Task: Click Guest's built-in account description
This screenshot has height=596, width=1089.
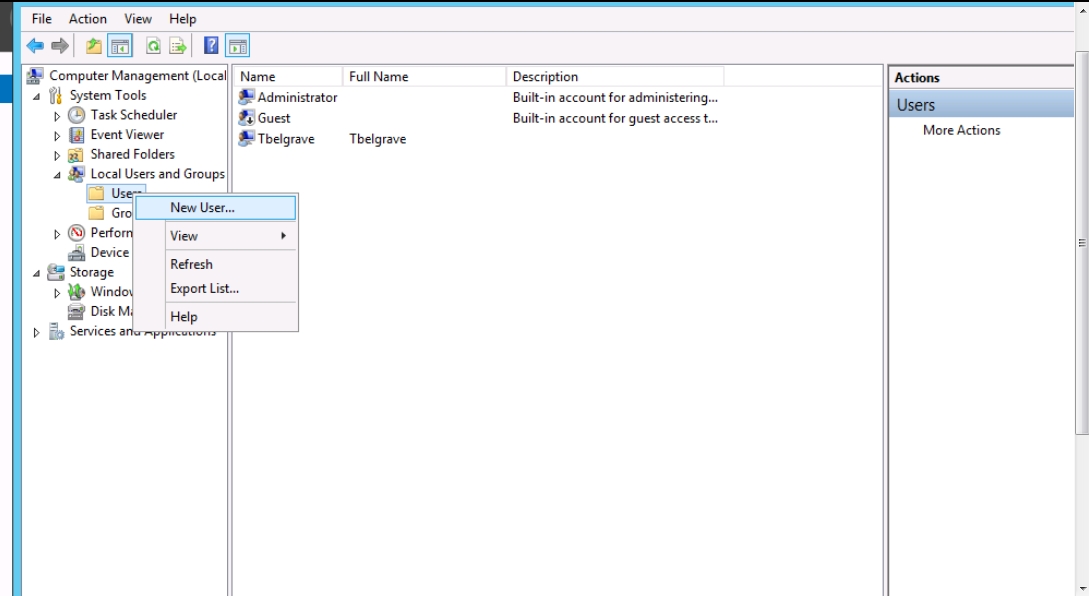Action: (x=615, y=118)
